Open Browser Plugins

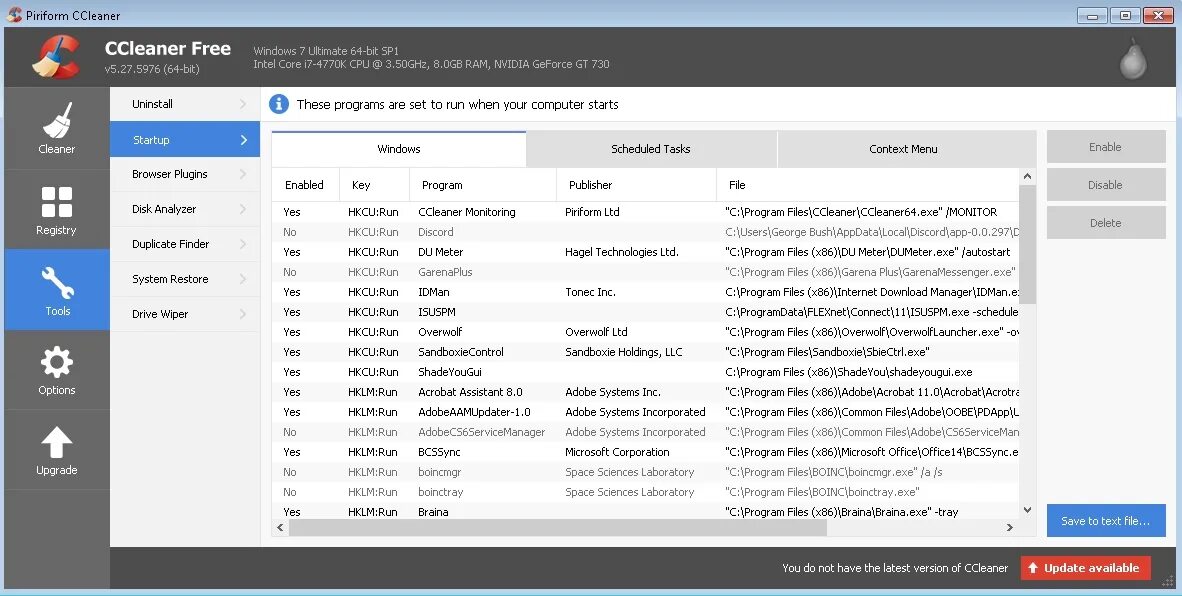[x=185, y=174]
